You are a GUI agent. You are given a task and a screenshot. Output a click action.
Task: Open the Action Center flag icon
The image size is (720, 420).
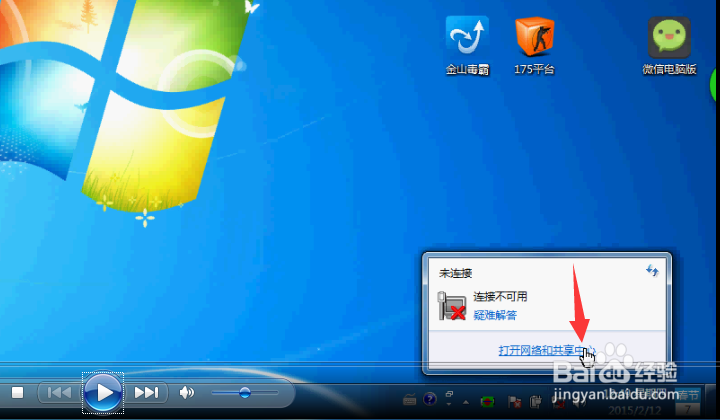(x=514, y=402)
